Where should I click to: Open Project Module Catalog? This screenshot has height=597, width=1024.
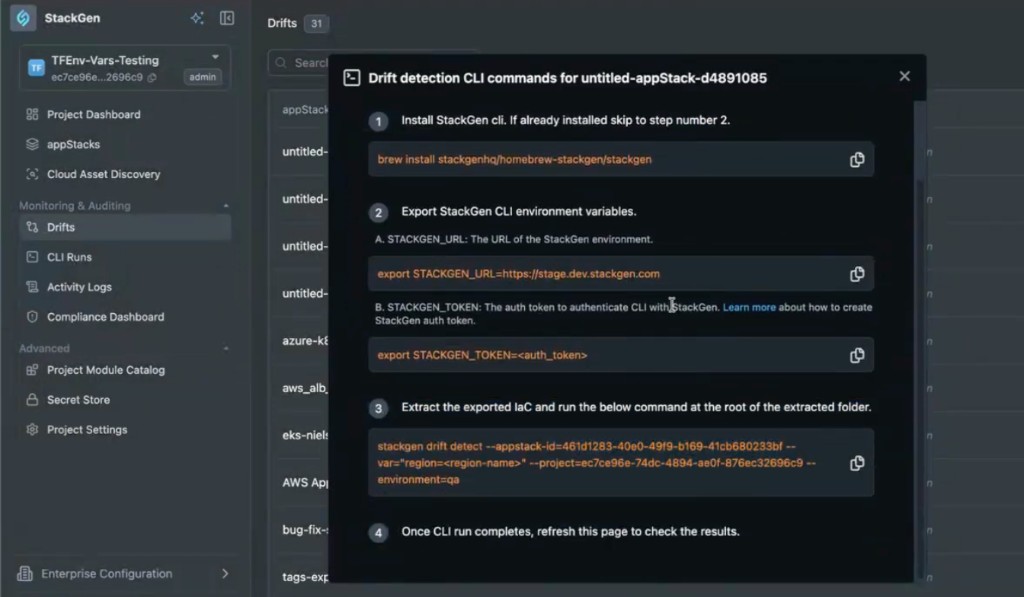[106, 370]
